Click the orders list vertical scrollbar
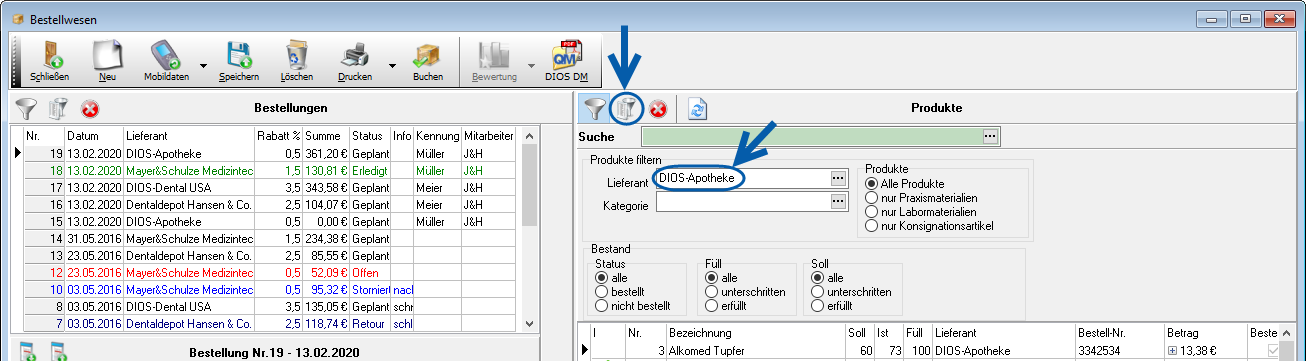The image size is (1306, 361). click(x=530, y=229)
